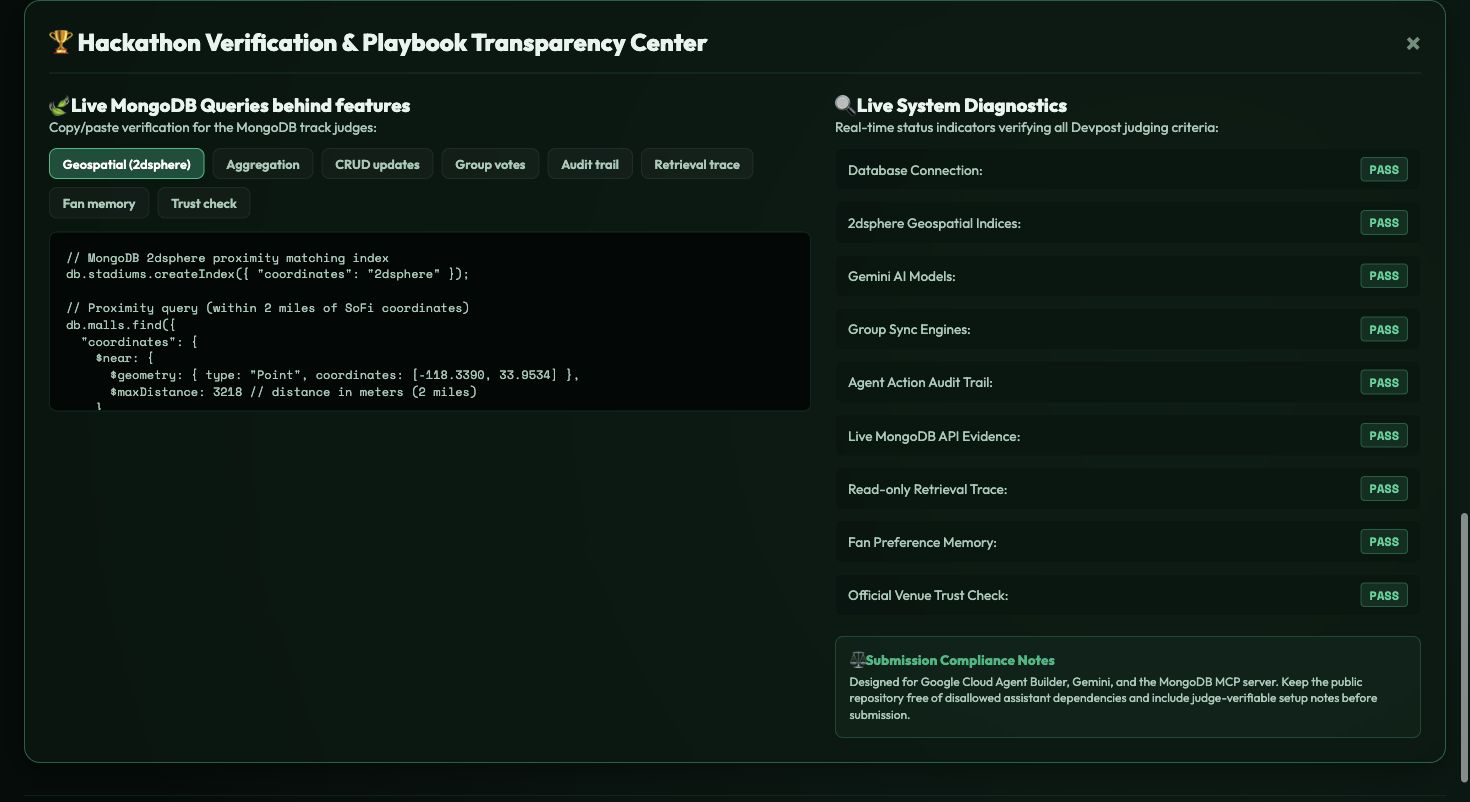Click the leaf icon beside Live MongoDB Queries
The height and width of the screenshot is (802, 1470).
(59, 105)
